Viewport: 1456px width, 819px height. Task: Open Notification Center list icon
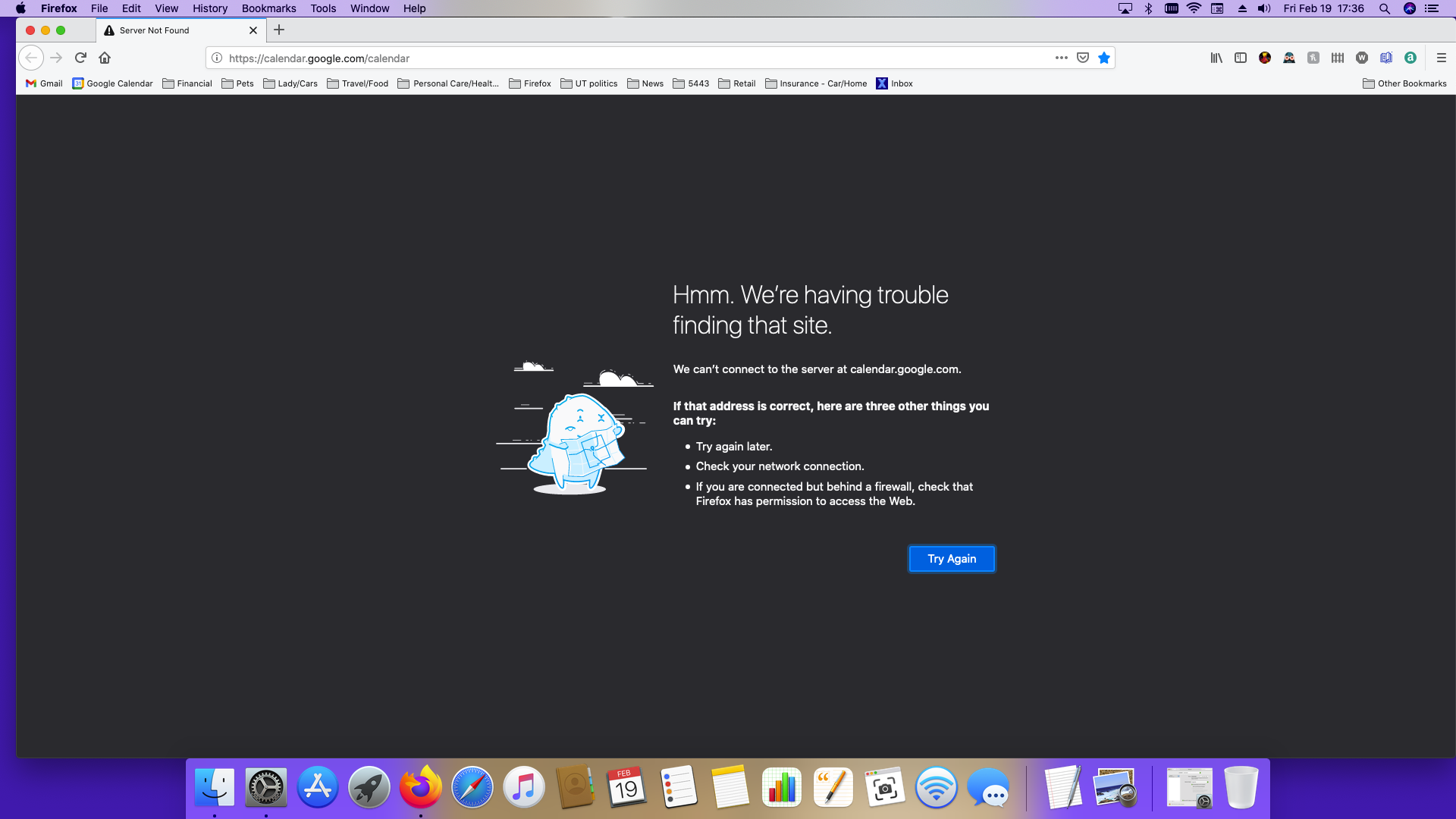click(x=1432, y=8)
